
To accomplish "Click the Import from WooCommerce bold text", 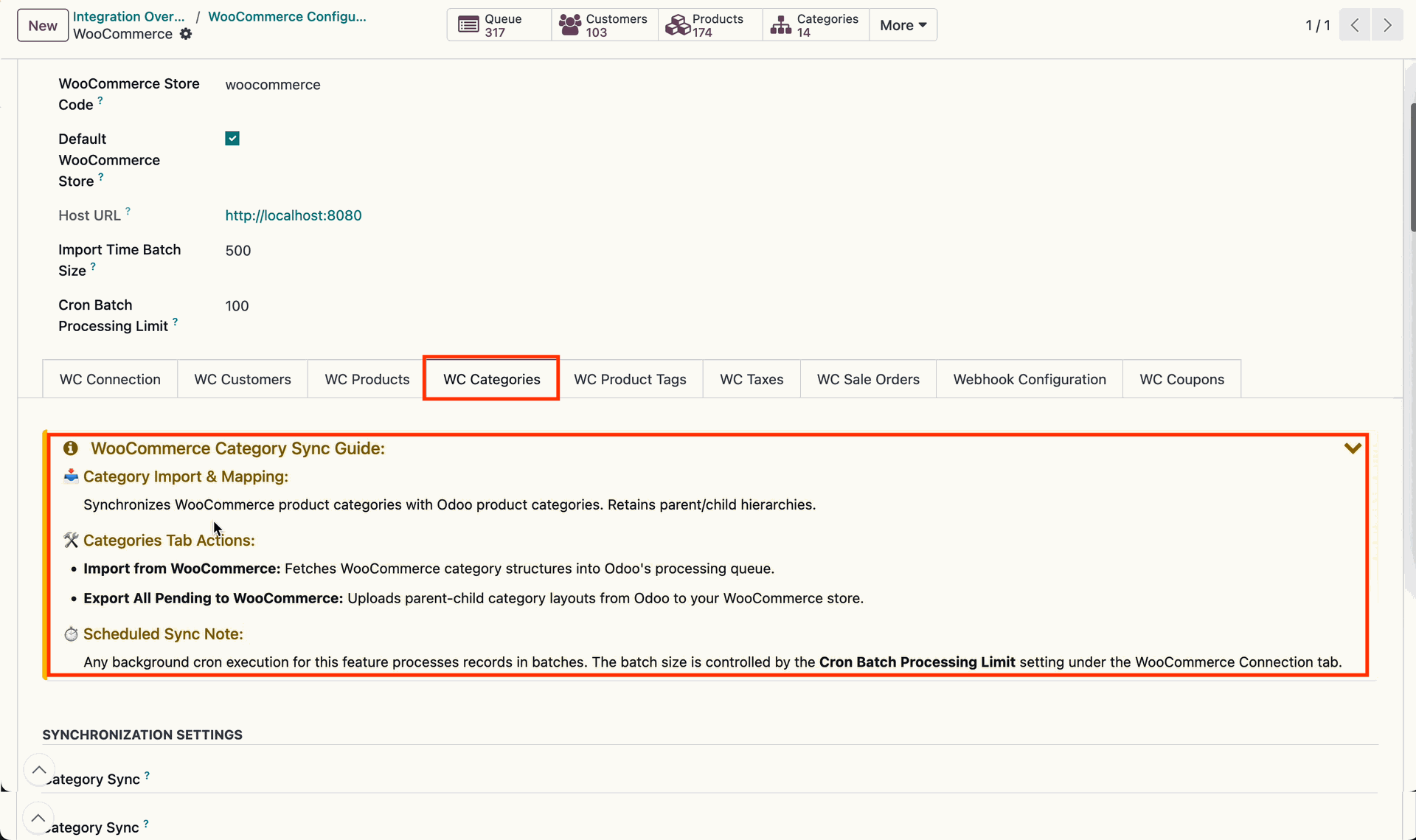I will point(181,569).
